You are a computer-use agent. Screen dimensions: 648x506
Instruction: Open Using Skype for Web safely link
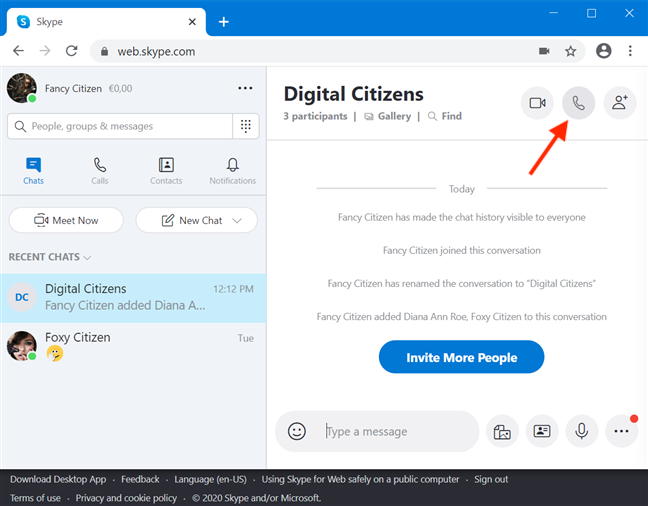coord(360,479)
